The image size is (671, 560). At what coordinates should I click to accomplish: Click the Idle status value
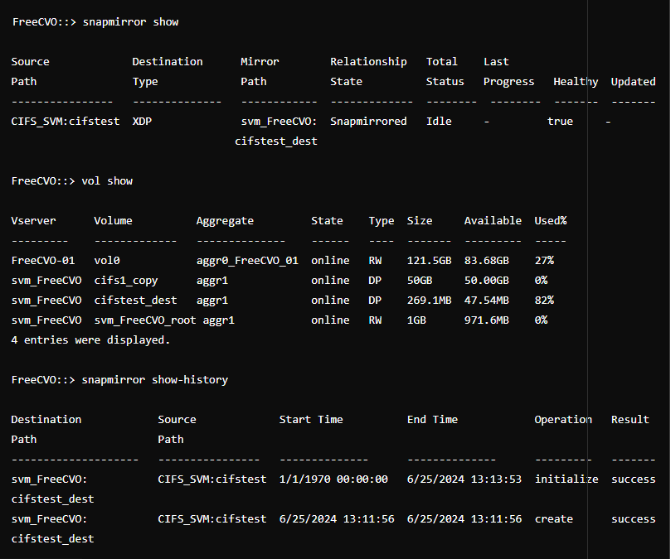pyautogui.click(x=439, y=121)
